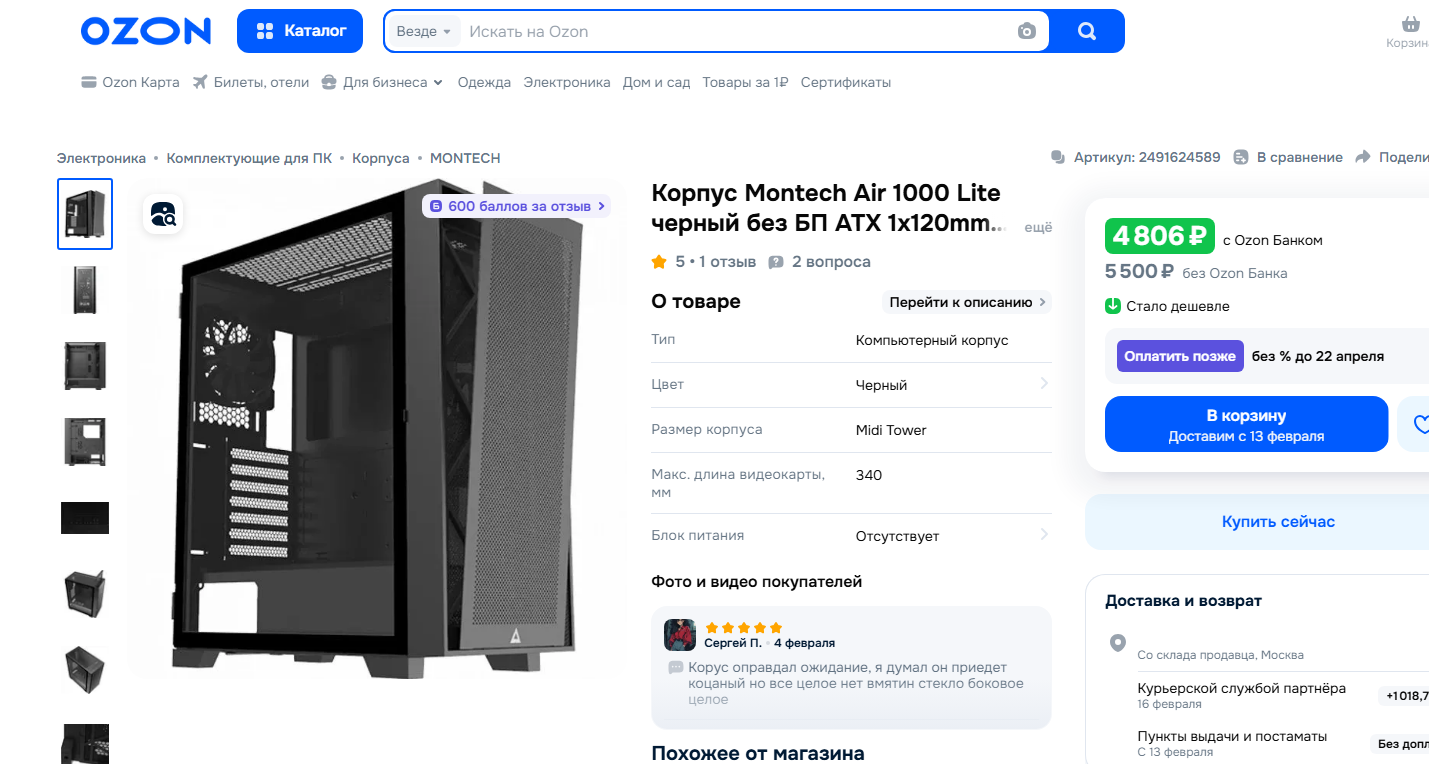Select the 4 806 ₽ Ozon Bank price
This screenshot has width=1429, height=764.
click(x=1160, y=236)
